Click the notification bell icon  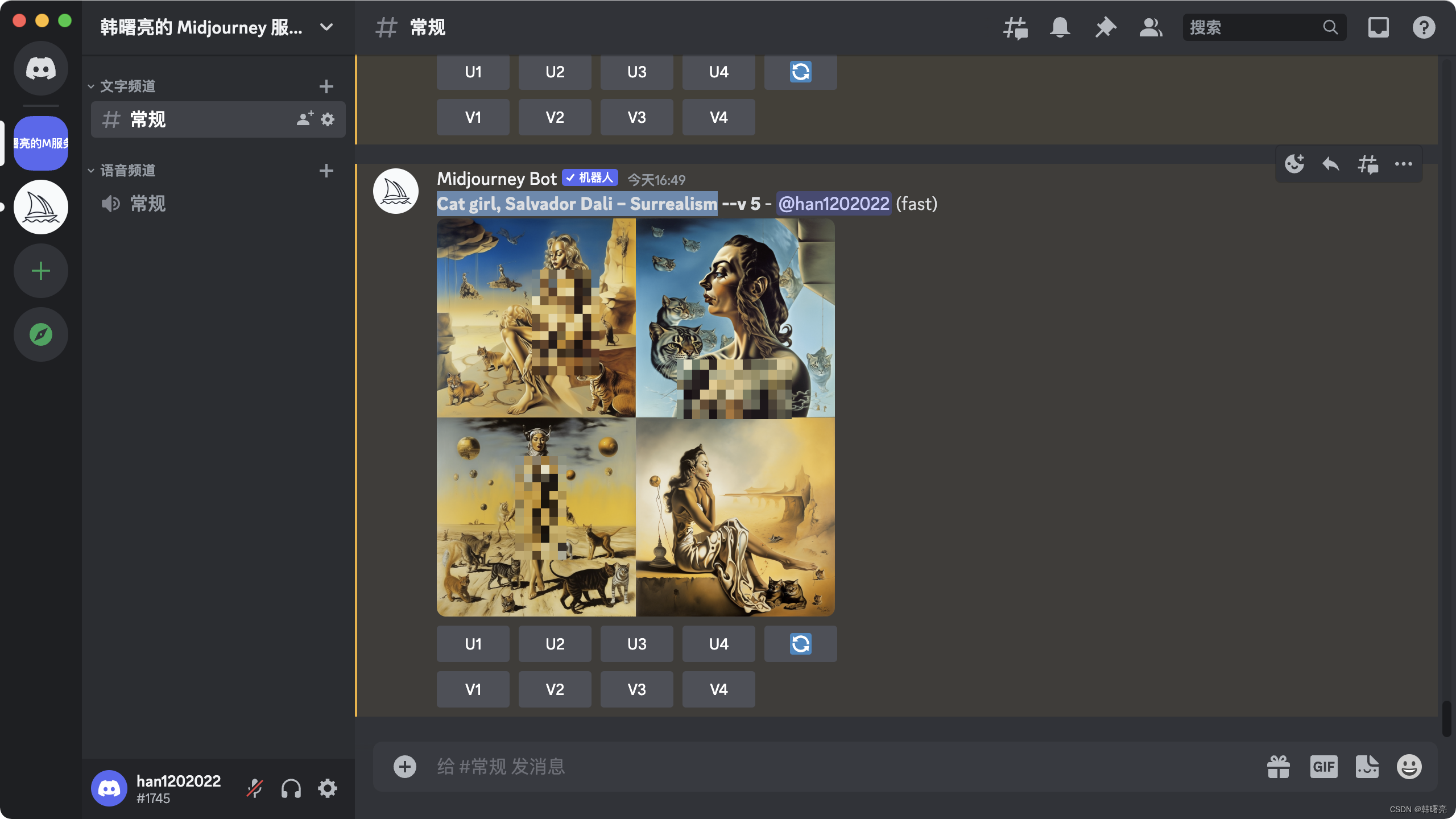[1060, 27]
